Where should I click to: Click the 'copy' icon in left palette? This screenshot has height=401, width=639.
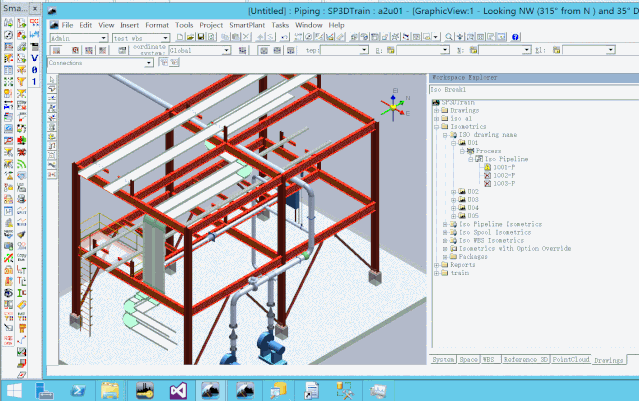pyautogui.click(x=22, y=258)
